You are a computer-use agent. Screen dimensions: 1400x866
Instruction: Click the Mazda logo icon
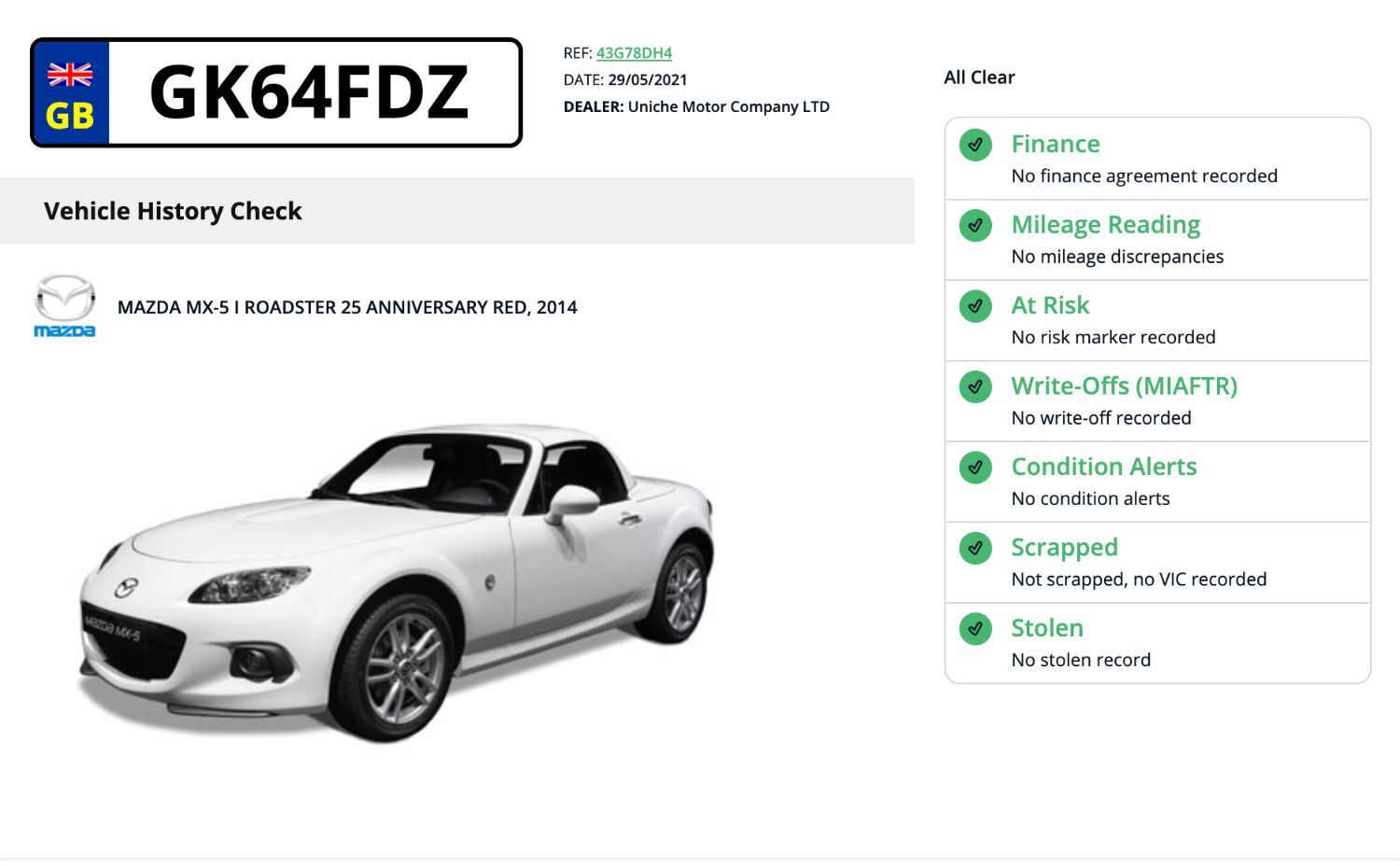pos(64,306)
